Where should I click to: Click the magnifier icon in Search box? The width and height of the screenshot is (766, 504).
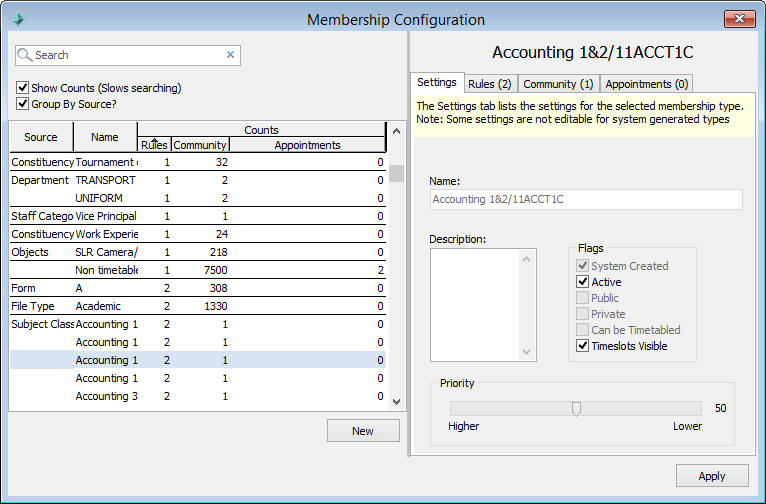(24, 55)
